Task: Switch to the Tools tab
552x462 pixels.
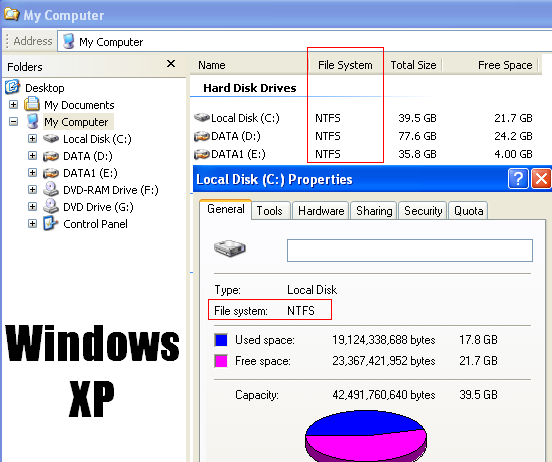Action: pyautogui.click(x=270, y=211)
